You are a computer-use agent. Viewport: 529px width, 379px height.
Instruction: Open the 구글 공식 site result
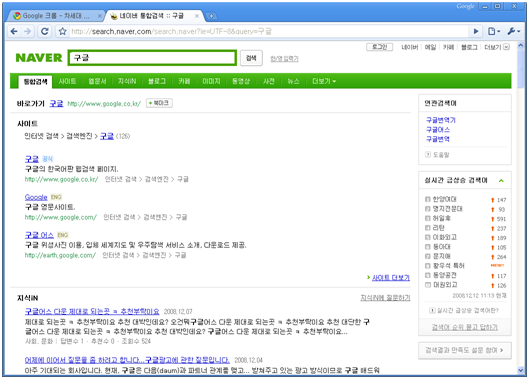tap(32, 159)
